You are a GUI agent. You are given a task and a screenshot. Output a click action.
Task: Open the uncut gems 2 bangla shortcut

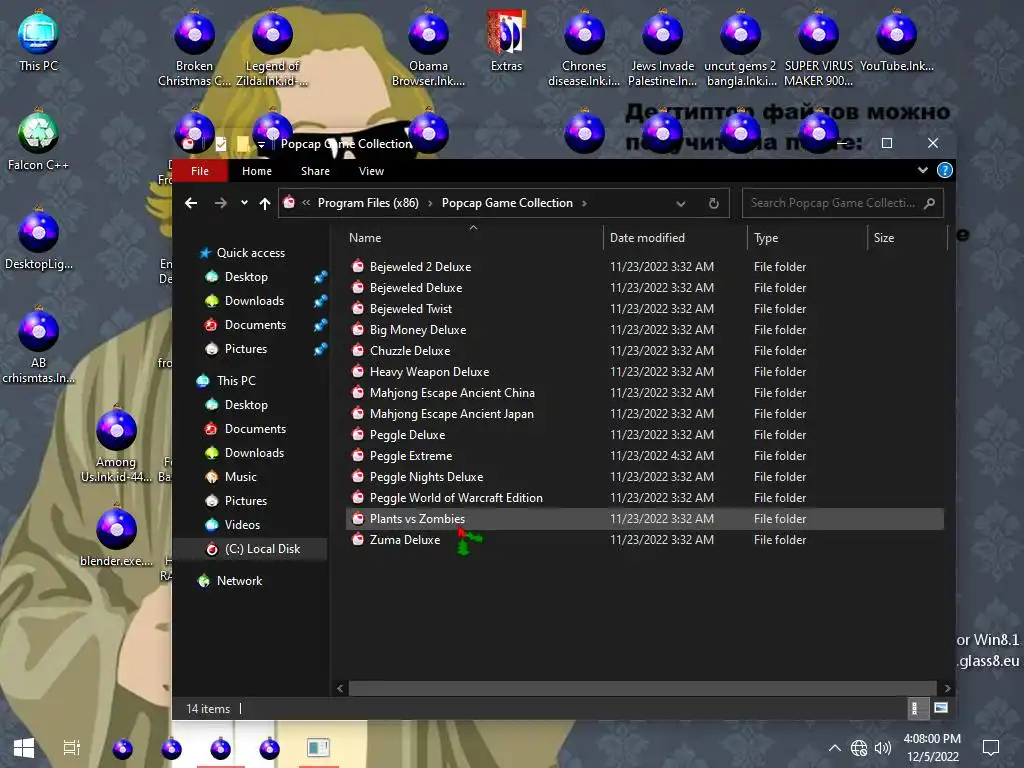pyautogui.click(x=740, y=48)
